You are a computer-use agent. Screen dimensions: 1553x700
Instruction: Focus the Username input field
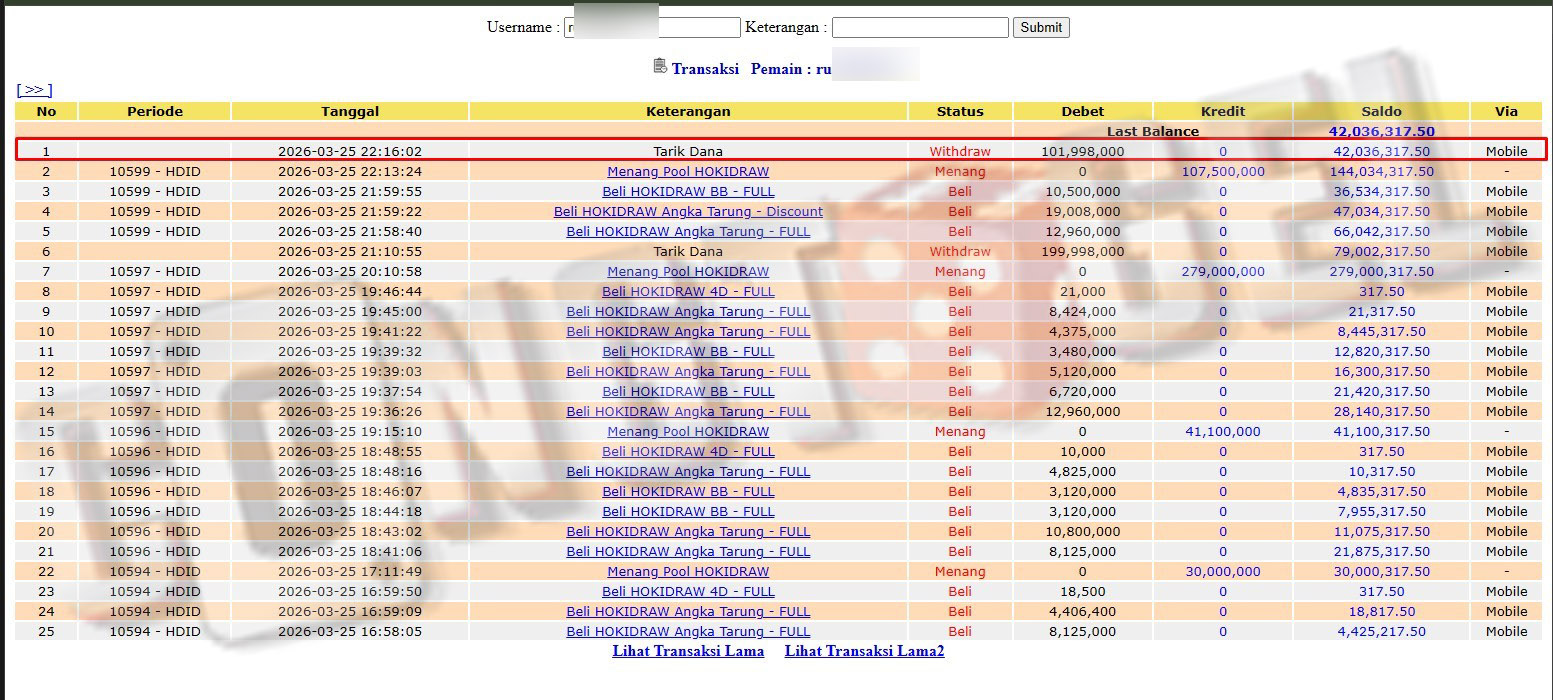click(652, 27)
